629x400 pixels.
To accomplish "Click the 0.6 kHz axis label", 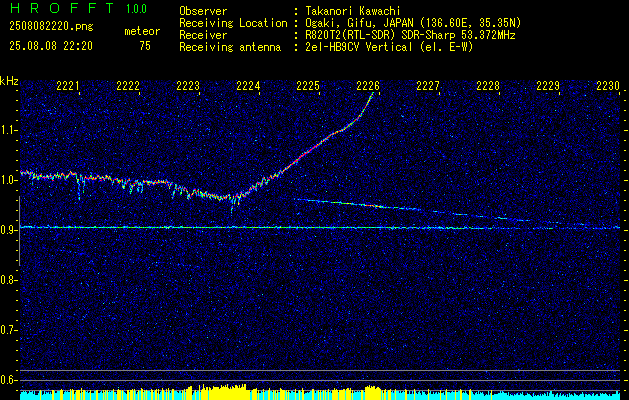I will point(9,380).
